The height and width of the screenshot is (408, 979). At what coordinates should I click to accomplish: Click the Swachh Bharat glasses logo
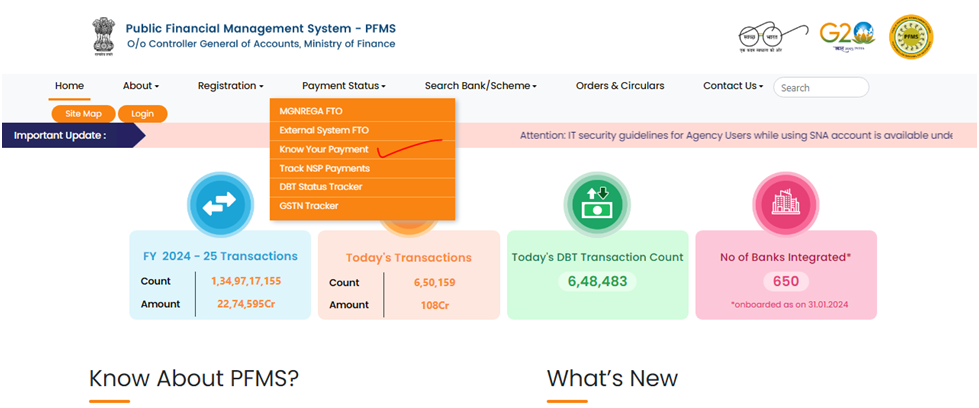773,37
